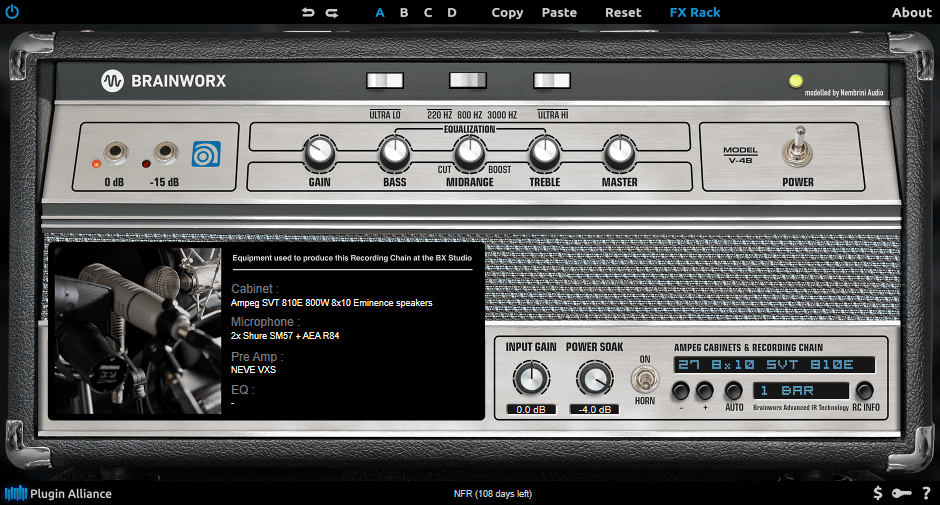Open the FX Rack view
This screenshot has height=505, width=940.
coord(695,13)
